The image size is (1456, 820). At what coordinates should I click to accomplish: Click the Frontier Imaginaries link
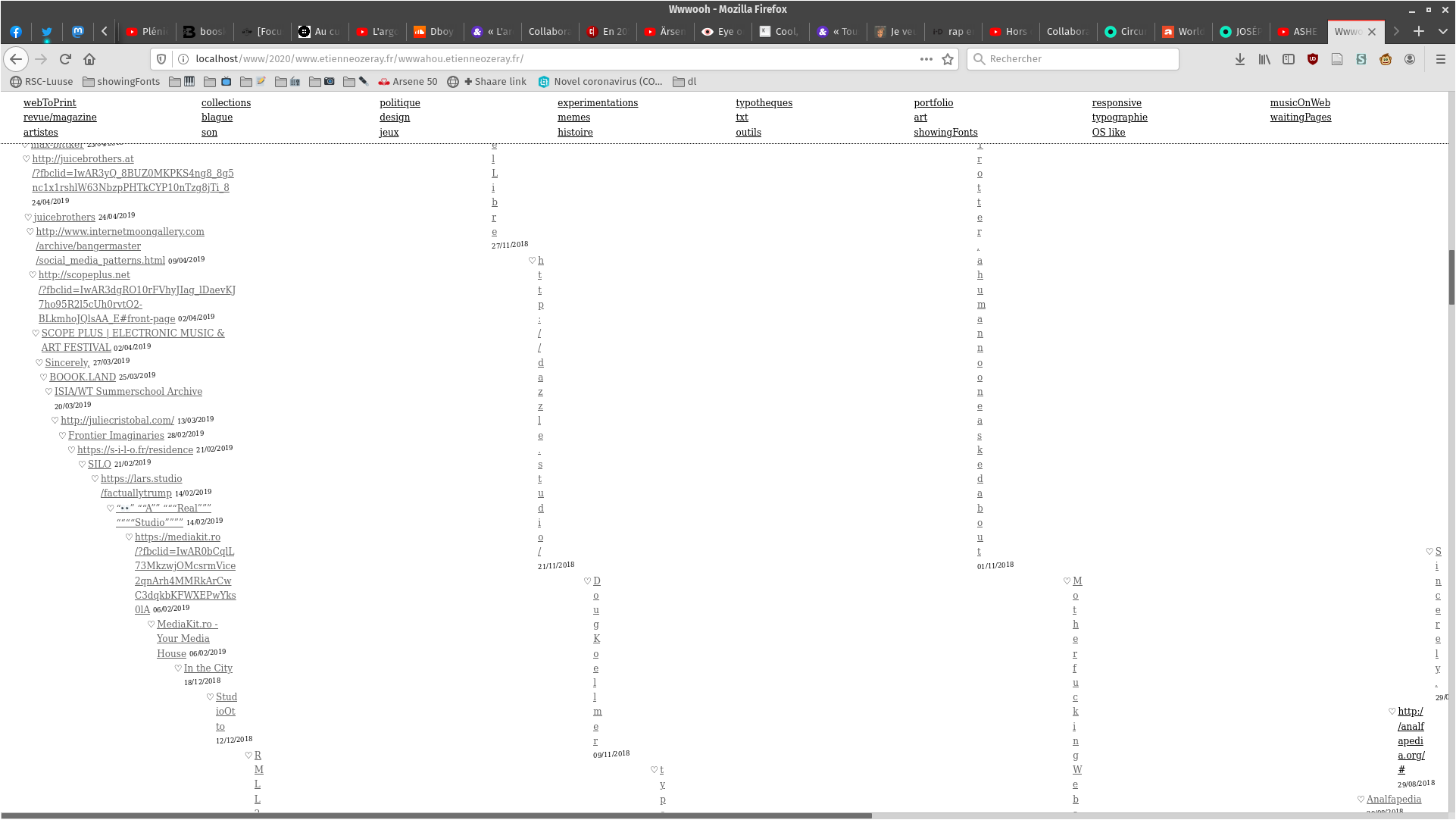[x=116, y=435]
